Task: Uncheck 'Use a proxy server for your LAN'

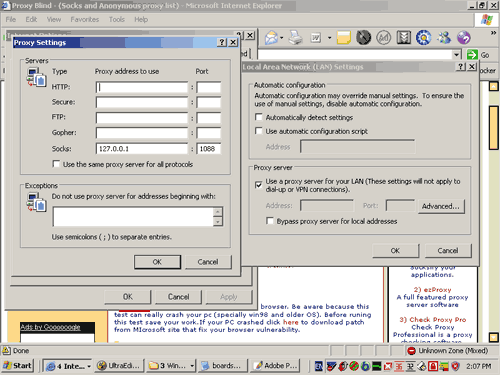Action: [x=259, y=184]
